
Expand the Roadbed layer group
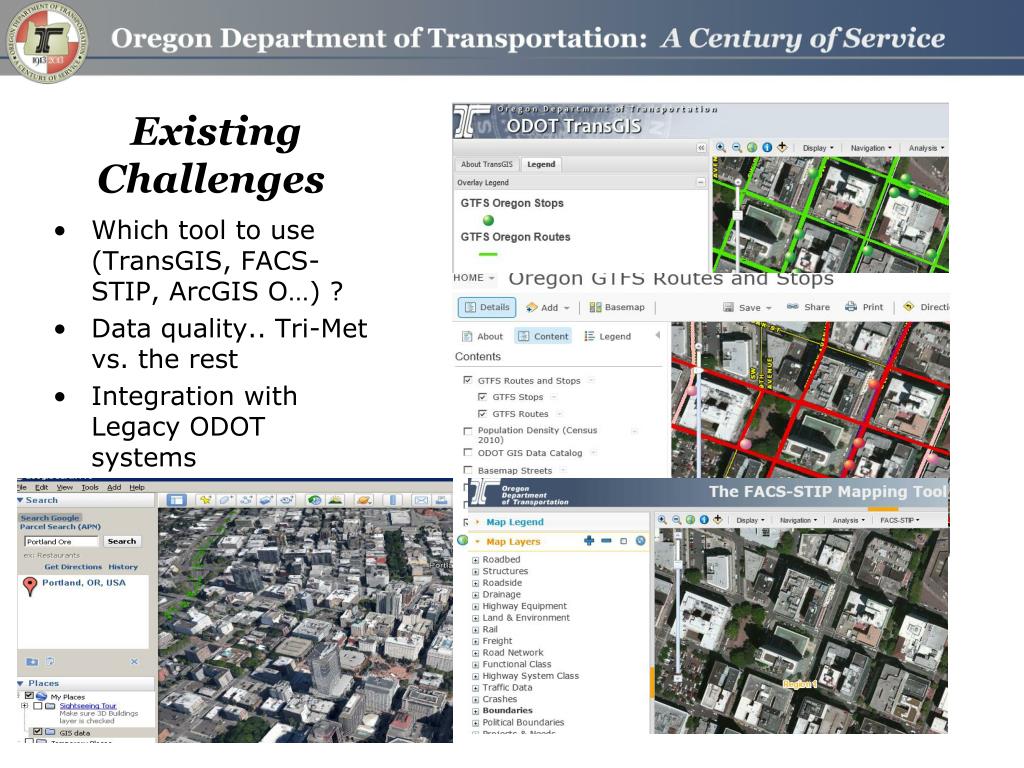click(x=475, y=560)
